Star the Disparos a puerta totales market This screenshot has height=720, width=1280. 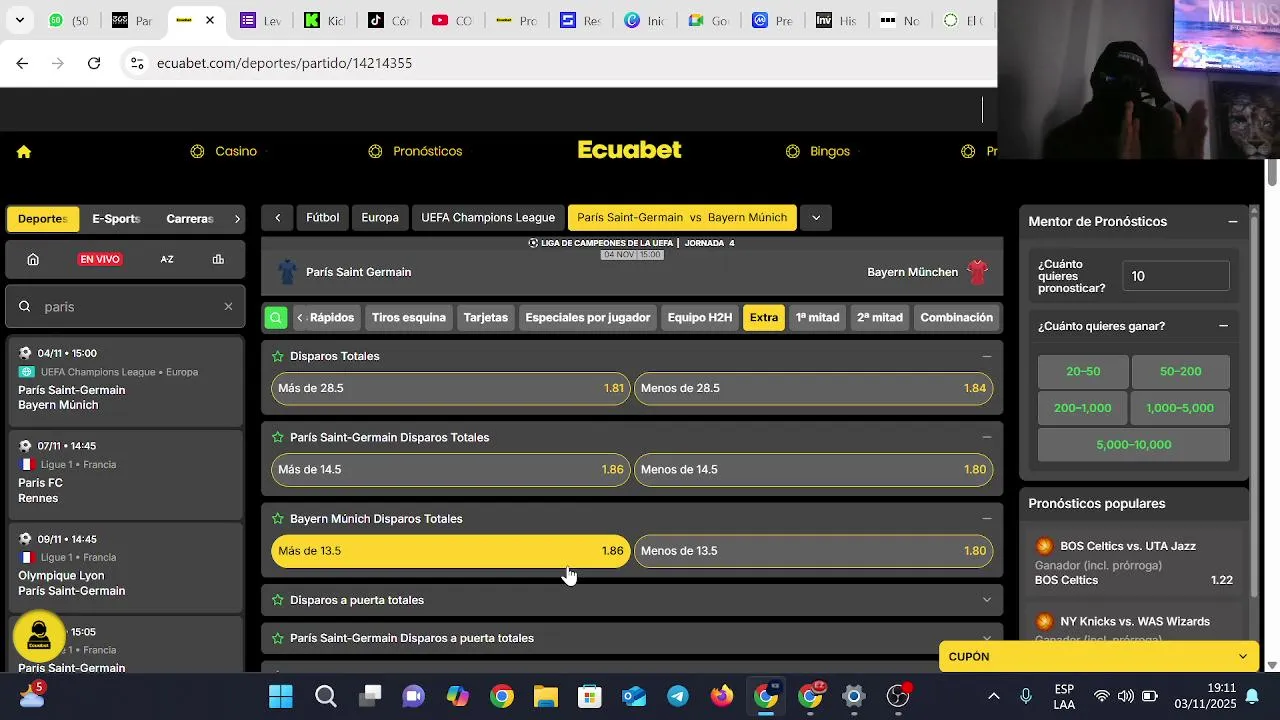[x=277, y=600]
